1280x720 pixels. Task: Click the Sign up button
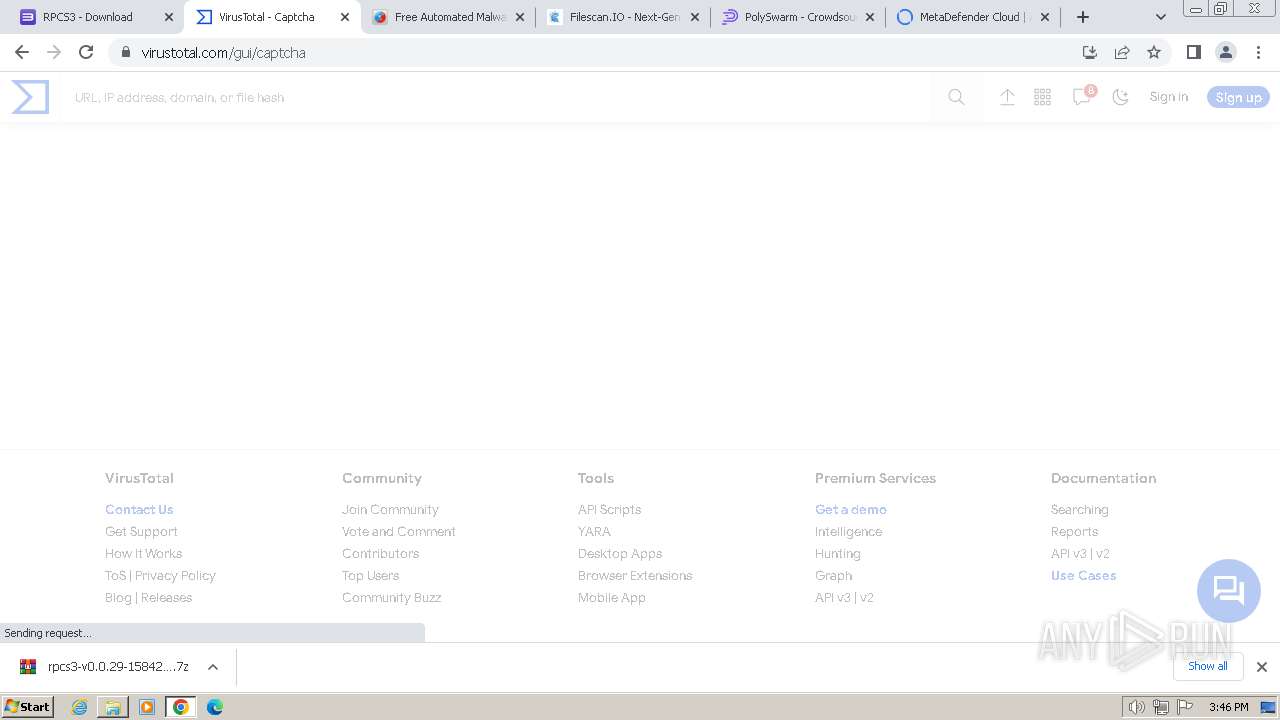[1238, 97]
